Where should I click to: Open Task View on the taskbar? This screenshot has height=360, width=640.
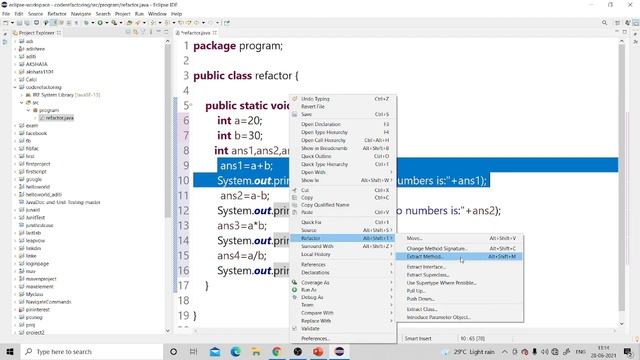click(x=193, y=351)
